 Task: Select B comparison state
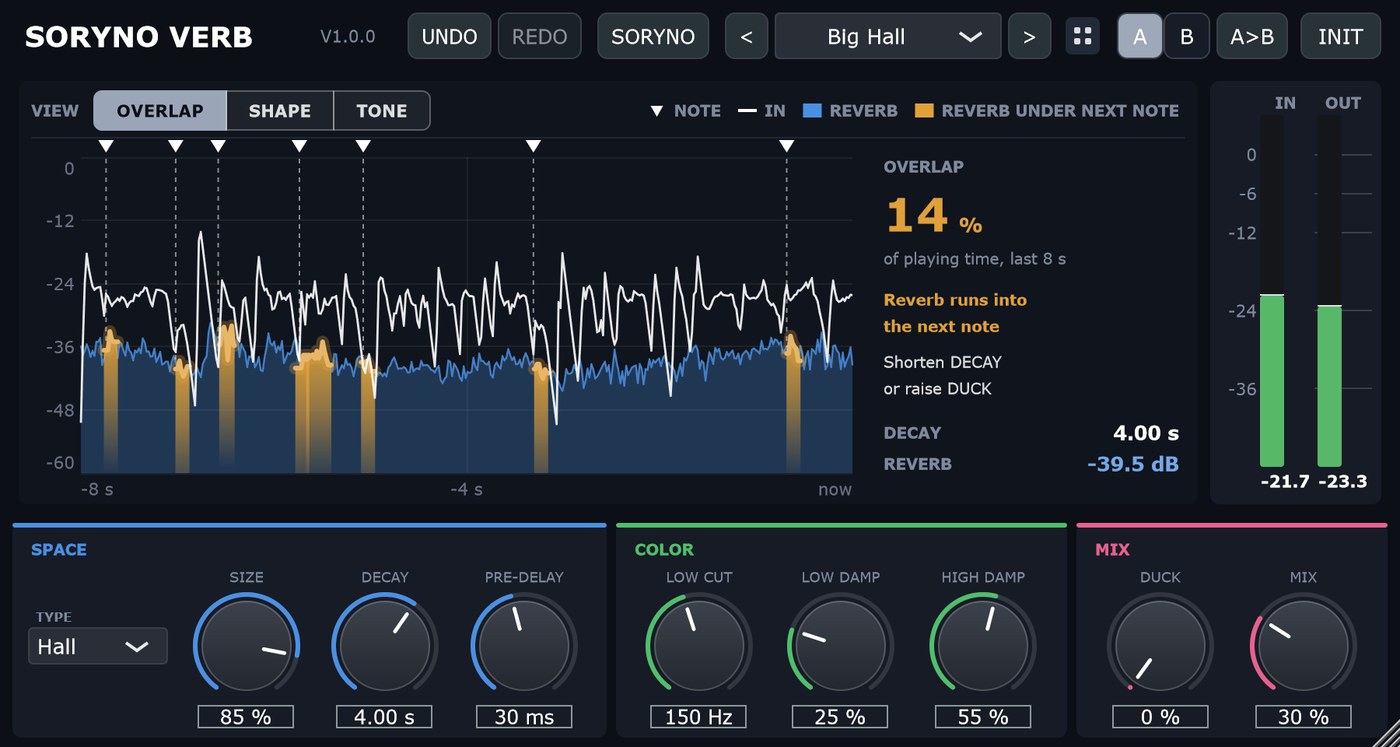(1187, 37)
